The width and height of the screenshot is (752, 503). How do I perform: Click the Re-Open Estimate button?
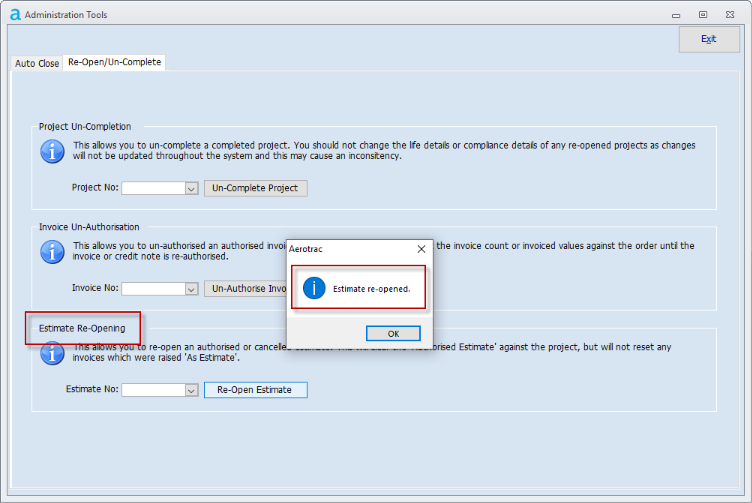255,390
